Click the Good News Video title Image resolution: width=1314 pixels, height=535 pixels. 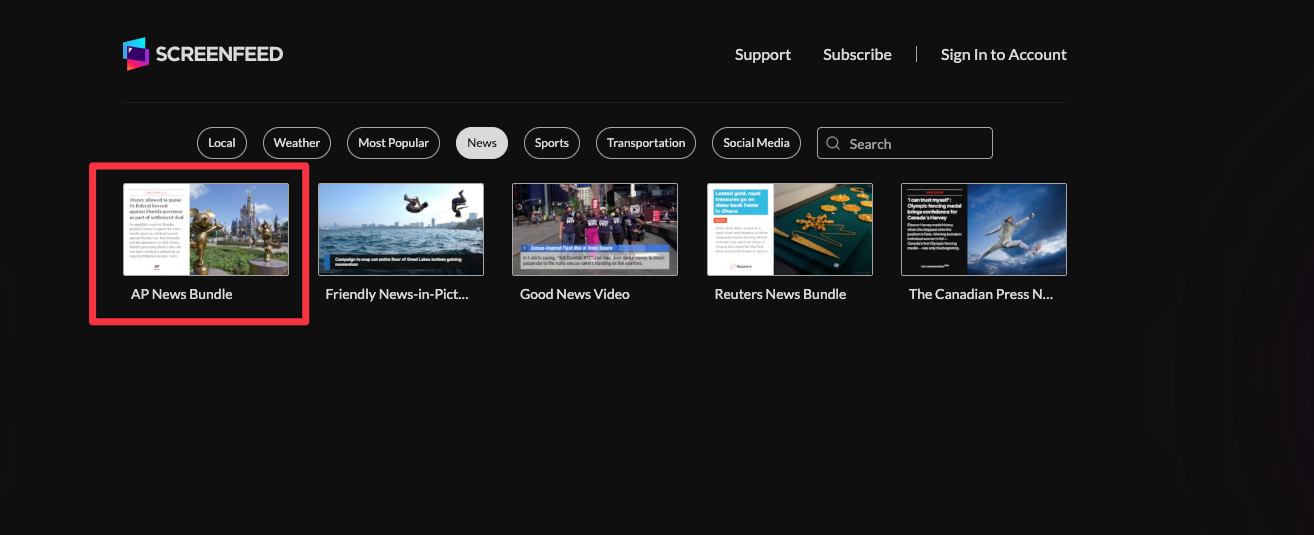[x=575, y=295]
